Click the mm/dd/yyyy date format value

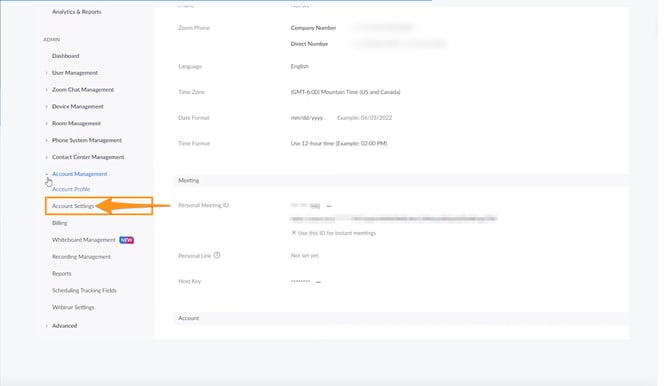(307, 118)
